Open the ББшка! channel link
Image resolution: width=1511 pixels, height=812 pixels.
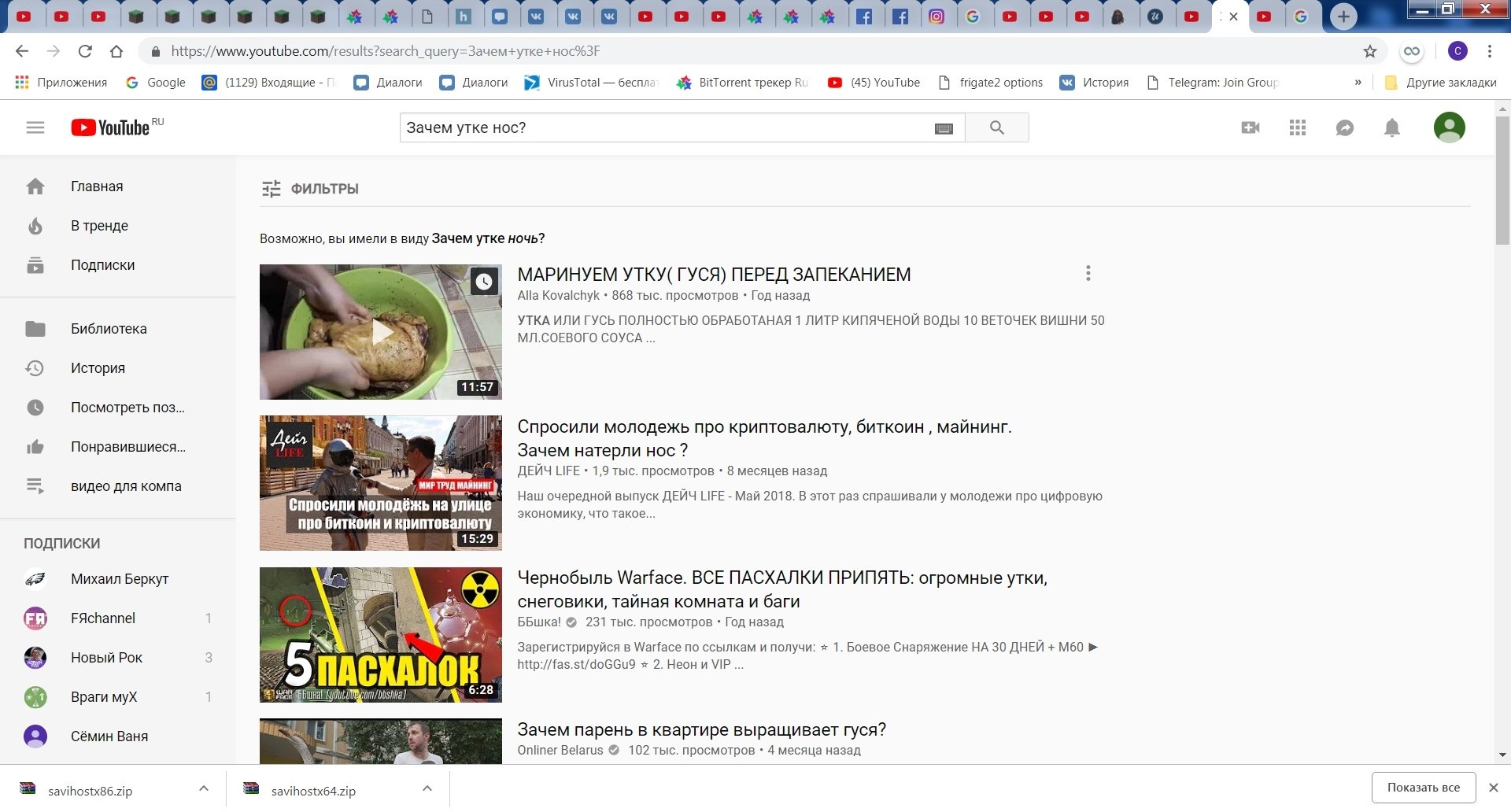tap(539, 622)
